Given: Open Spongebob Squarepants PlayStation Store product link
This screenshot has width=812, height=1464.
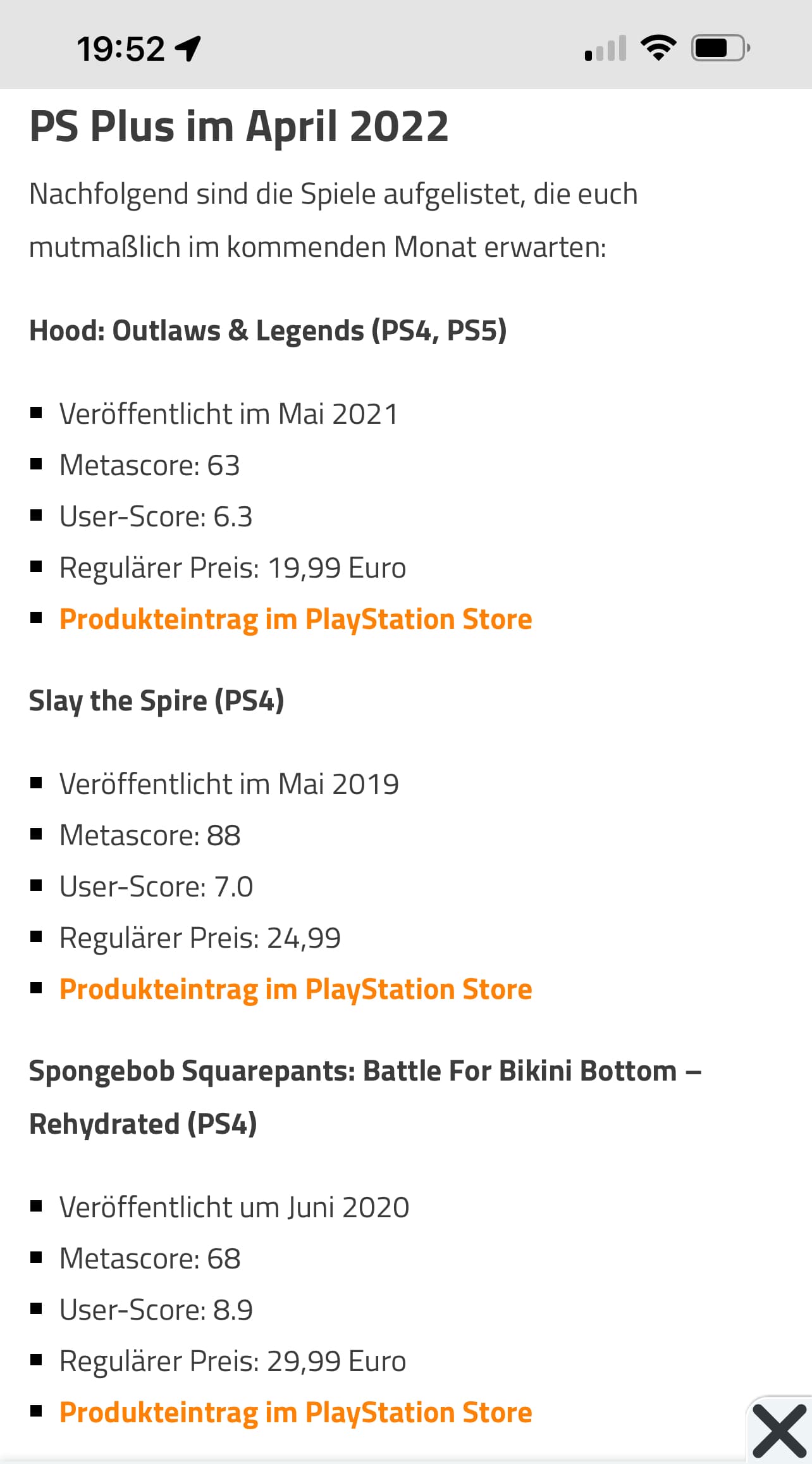Looking at the screenshot, I should pos(295,1413).
